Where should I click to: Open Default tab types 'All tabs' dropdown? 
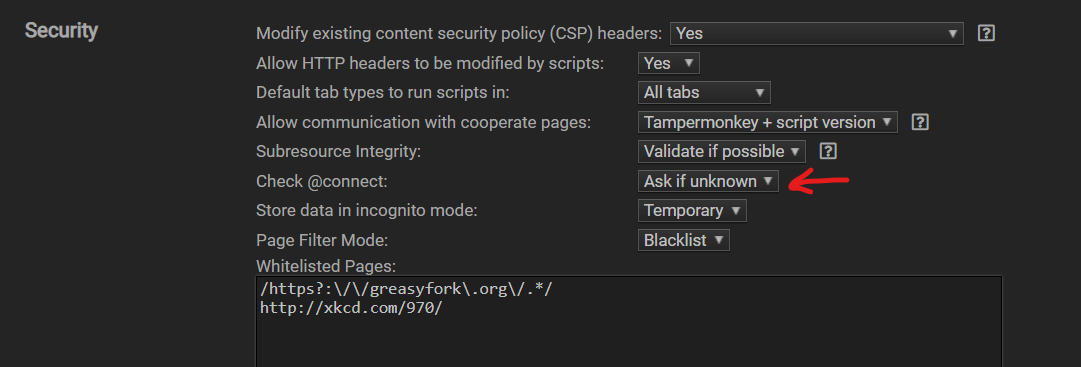click(704, 92)
